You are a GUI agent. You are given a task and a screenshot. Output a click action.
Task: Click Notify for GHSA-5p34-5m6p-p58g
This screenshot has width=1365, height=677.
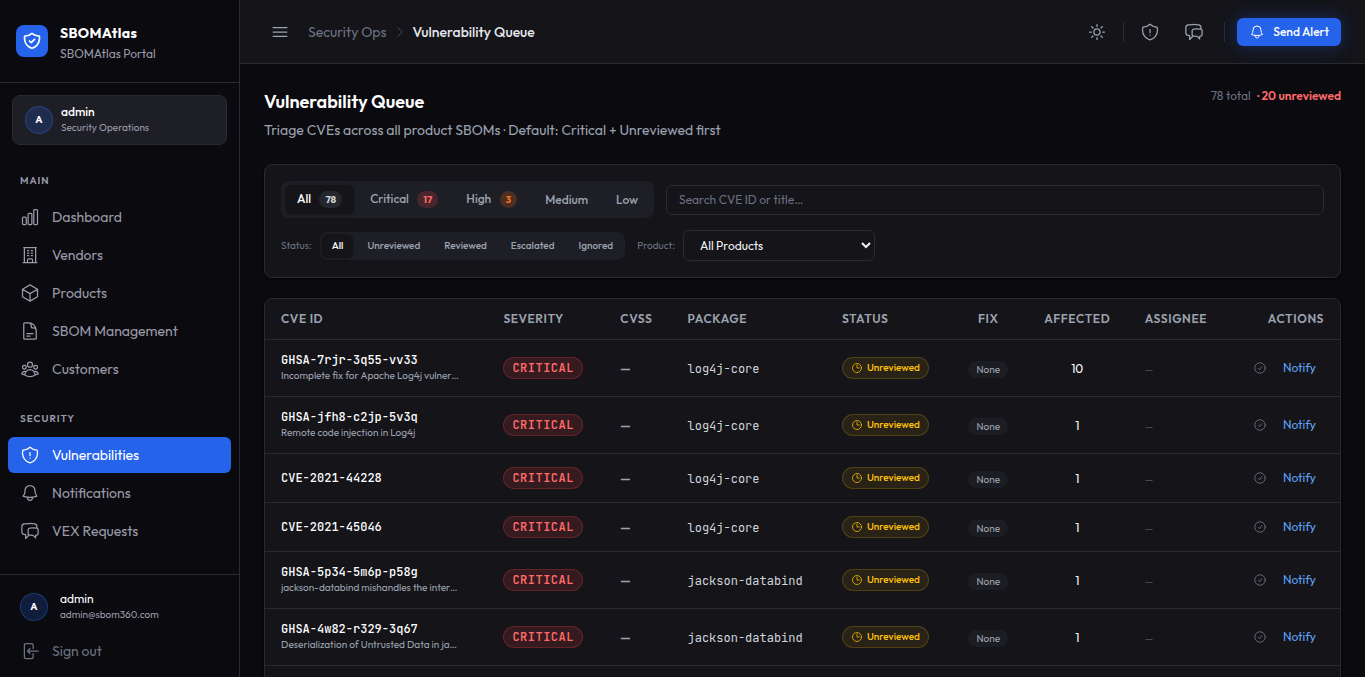pos(1299,580)
